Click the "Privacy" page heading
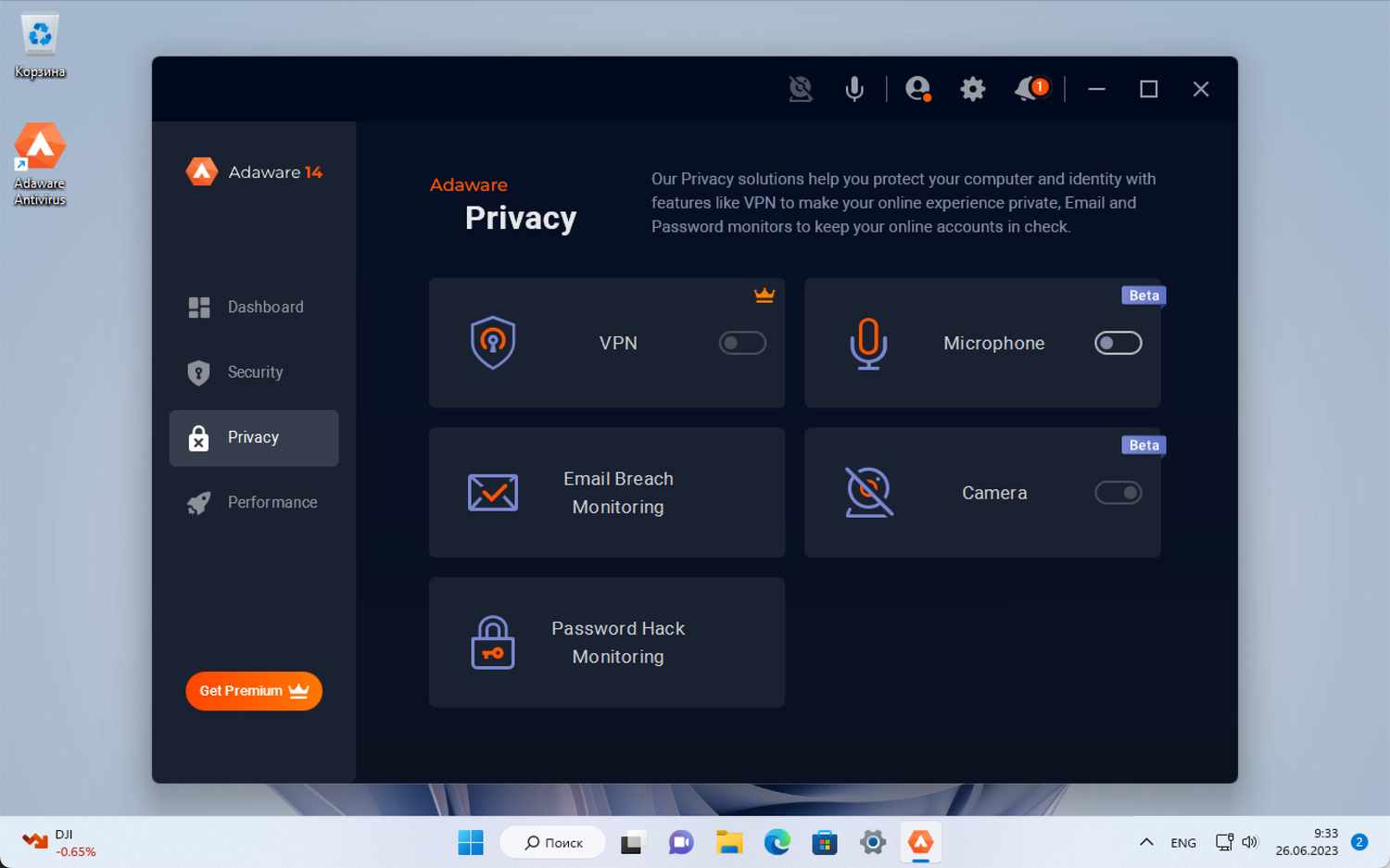This screenshot has width=1390, height=868. point(521,218)
